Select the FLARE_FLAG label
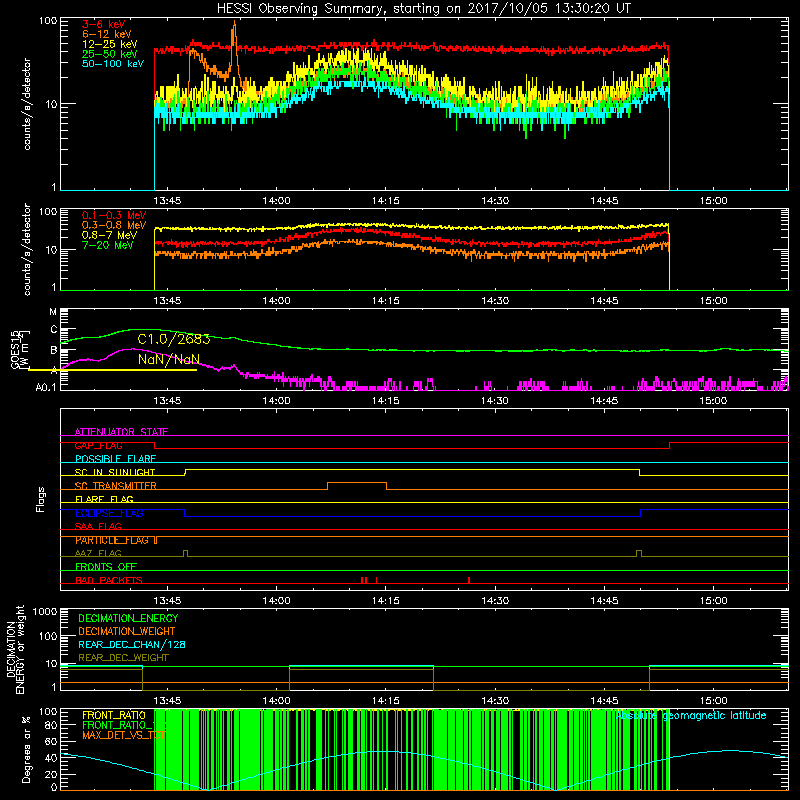Viewport: 800px width, 800px height. tap(104, 499)
